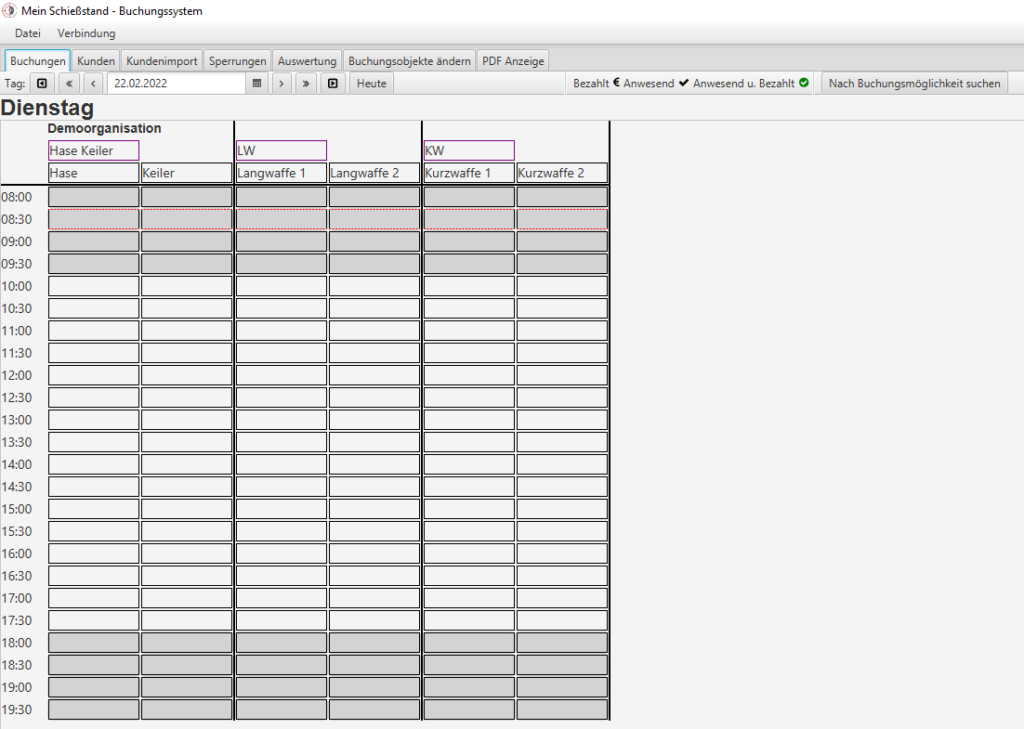Click the date field showing 22.02.2022

point(176,84)
